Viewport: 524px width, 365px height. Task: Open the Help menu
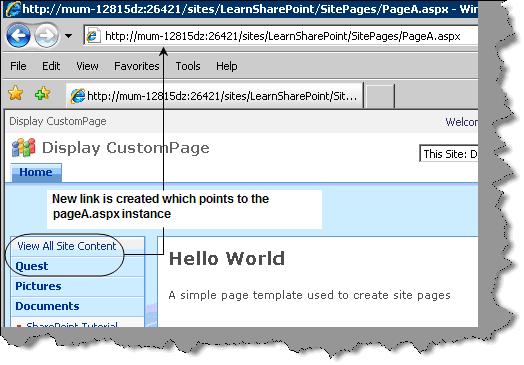227,66
